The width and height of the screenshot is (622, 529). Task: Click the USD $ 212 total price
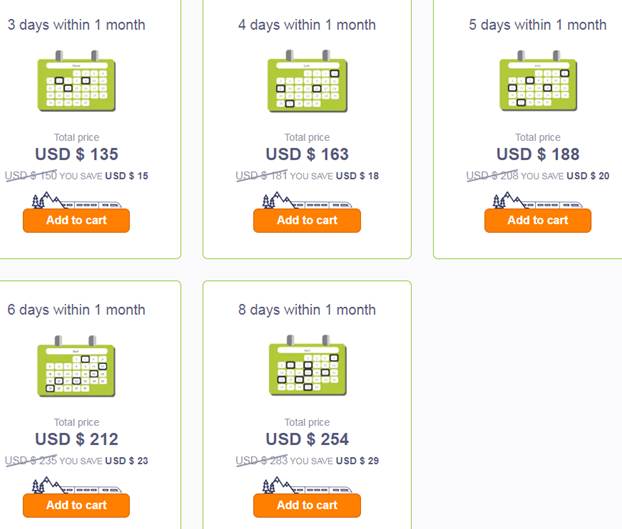point(77,439)
